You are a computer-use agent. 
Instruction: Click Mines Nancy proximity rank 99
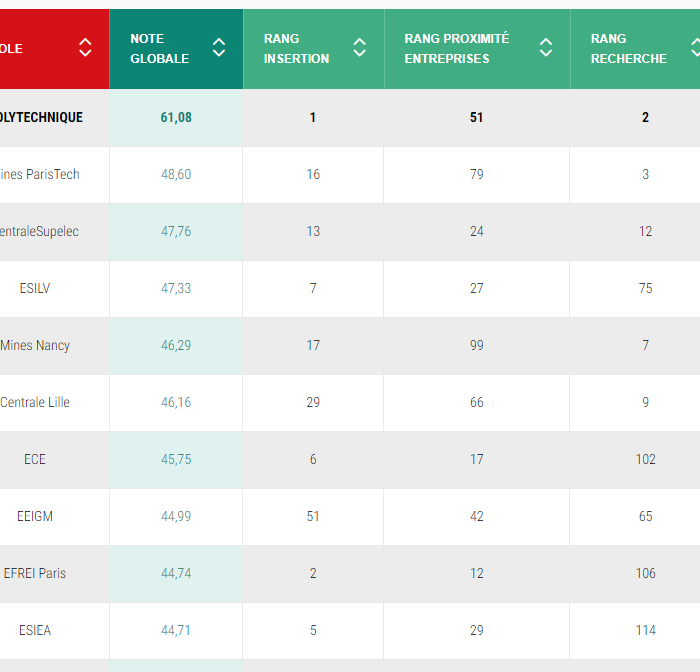[x=476, y=346]
